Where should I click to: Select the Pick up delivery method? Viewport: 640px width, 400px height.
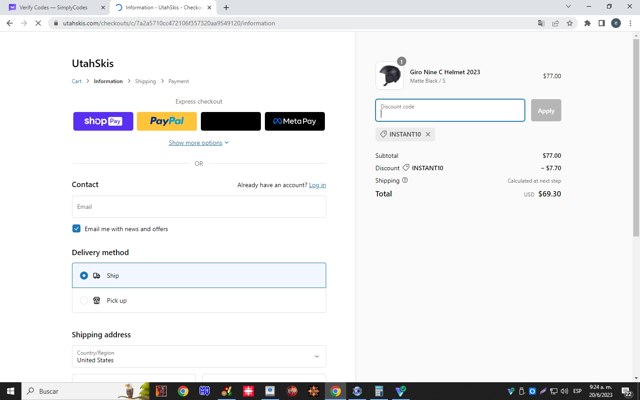coord(199,300)
